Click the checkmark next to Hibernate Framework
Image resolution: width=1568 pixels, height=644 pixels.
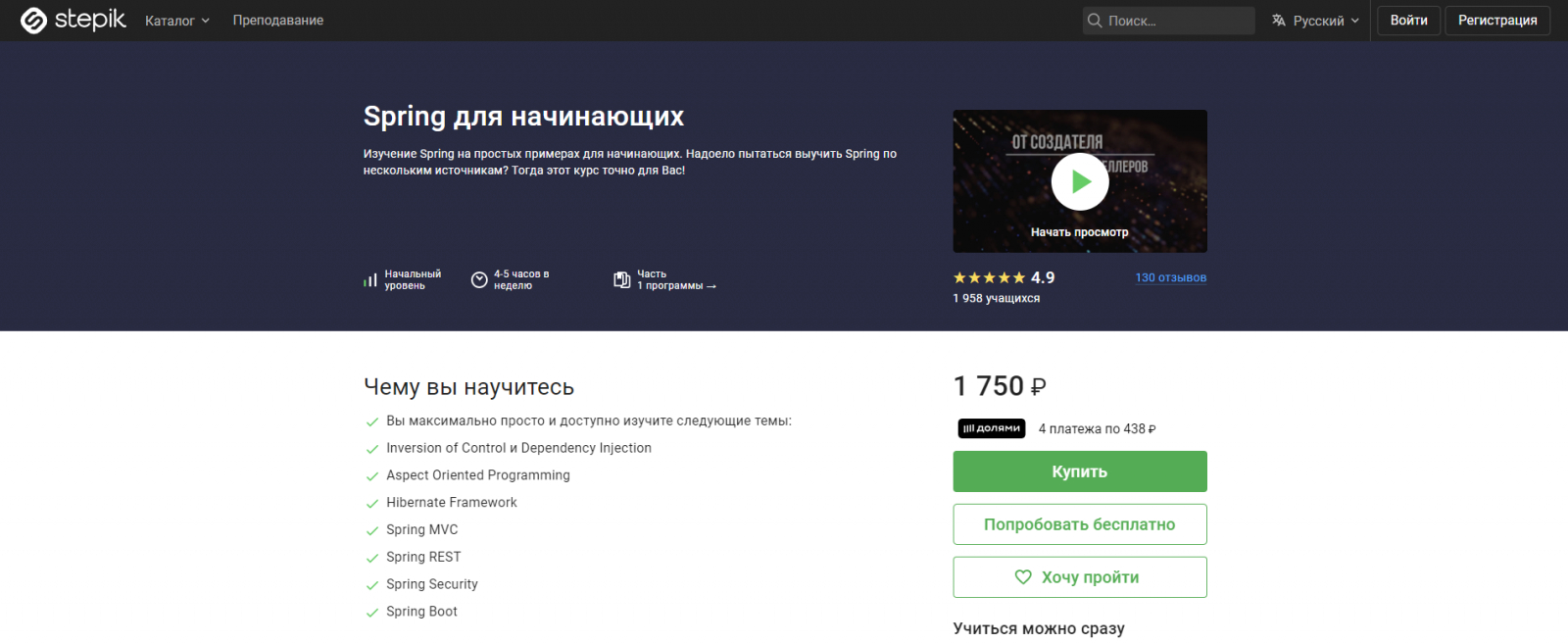tap(372, 504)
